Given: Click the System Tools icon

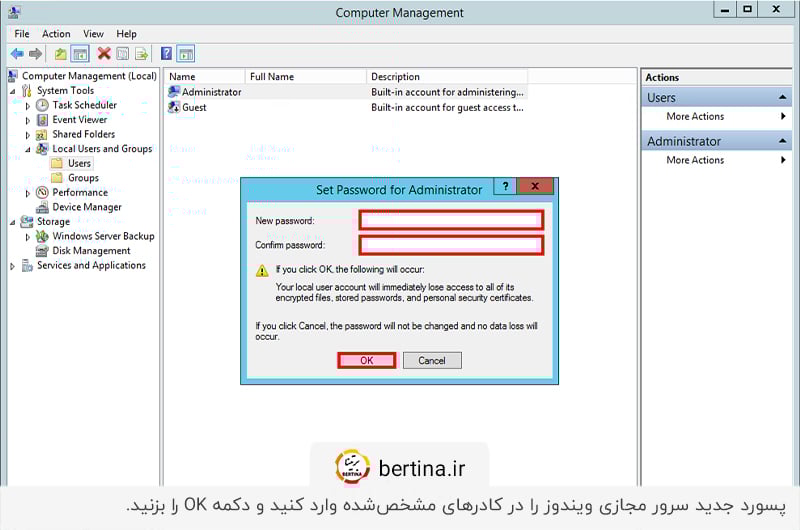Looking at the screenshot, I should (27, 91).
